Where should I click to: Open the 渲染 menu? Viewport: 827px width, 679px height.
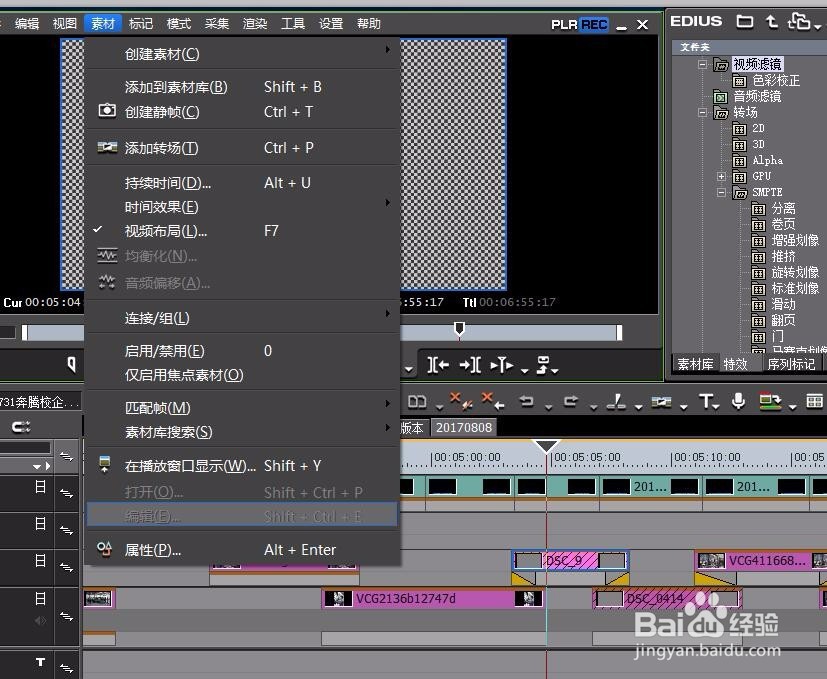[x=255, y=24]
